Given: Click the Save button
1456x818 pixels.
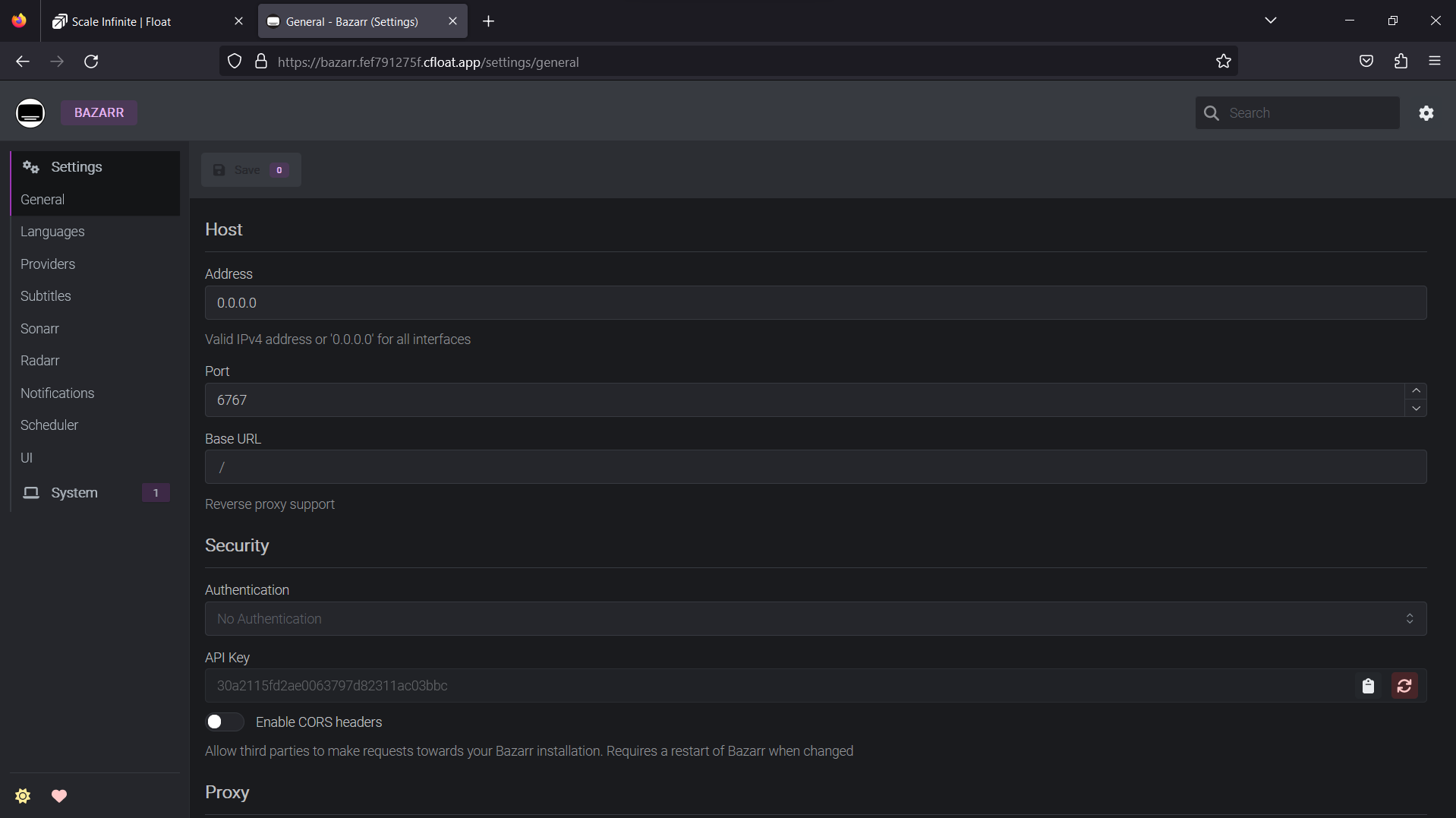Looking at the screenshot, I should [251, 169].
